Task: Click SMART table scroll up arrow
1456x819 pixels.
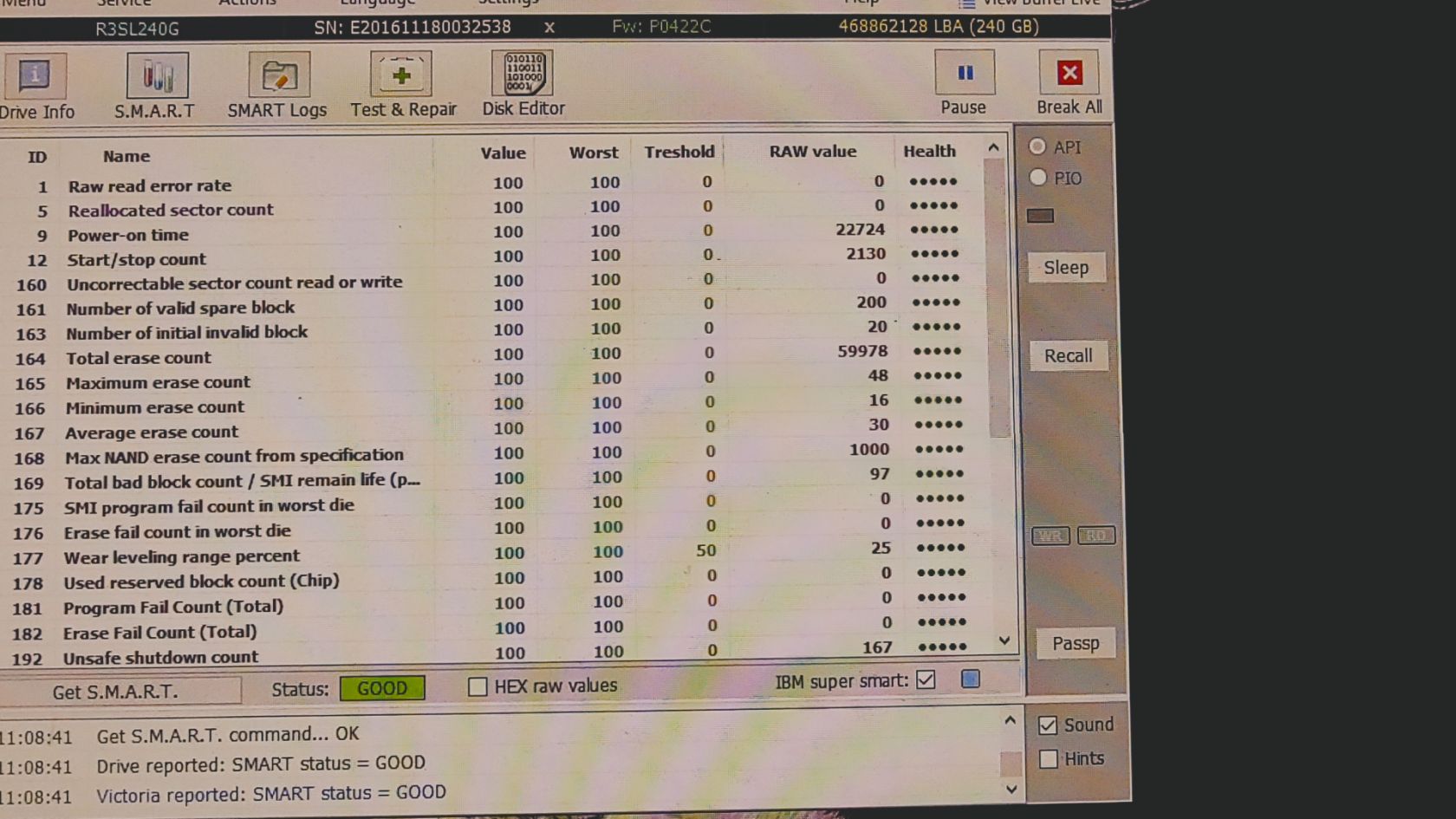Action: pyautogui.click(x=993, y=148)
